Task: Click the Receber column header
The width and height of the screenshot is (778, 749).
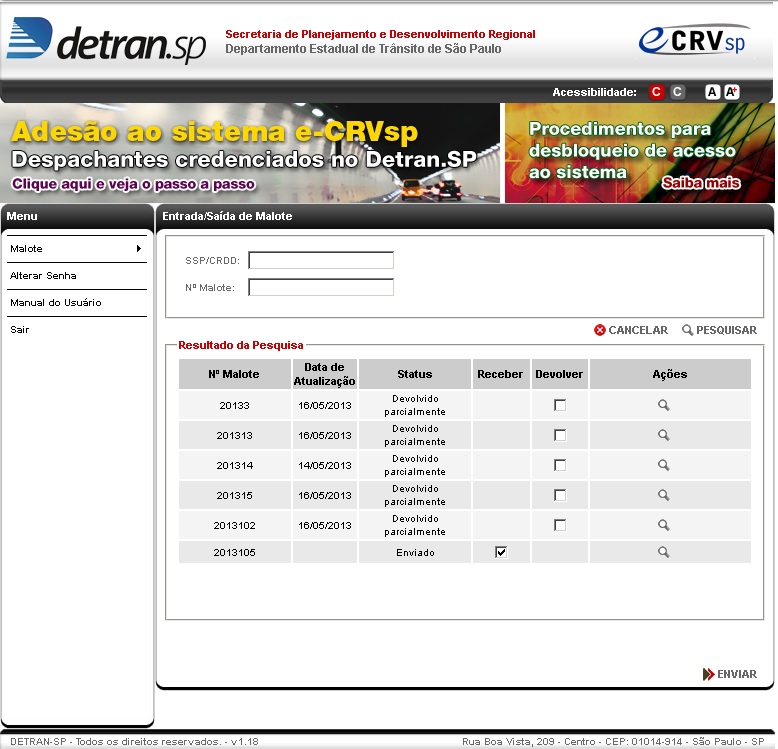Action: [501, 374]
